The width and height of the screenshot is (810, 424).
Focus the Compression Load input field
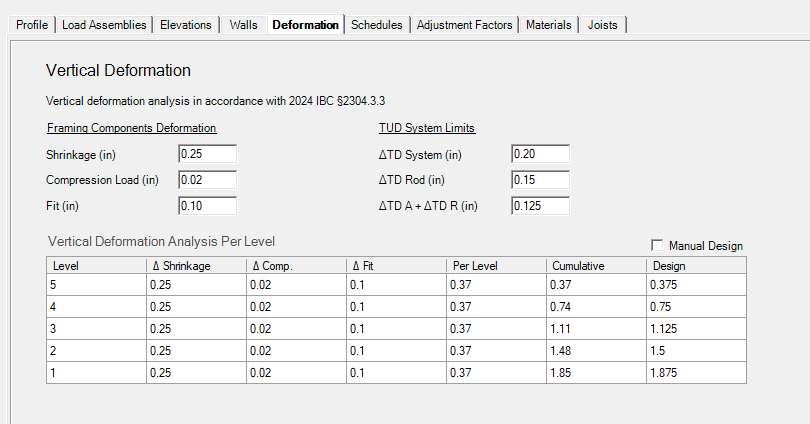[208, 180]
